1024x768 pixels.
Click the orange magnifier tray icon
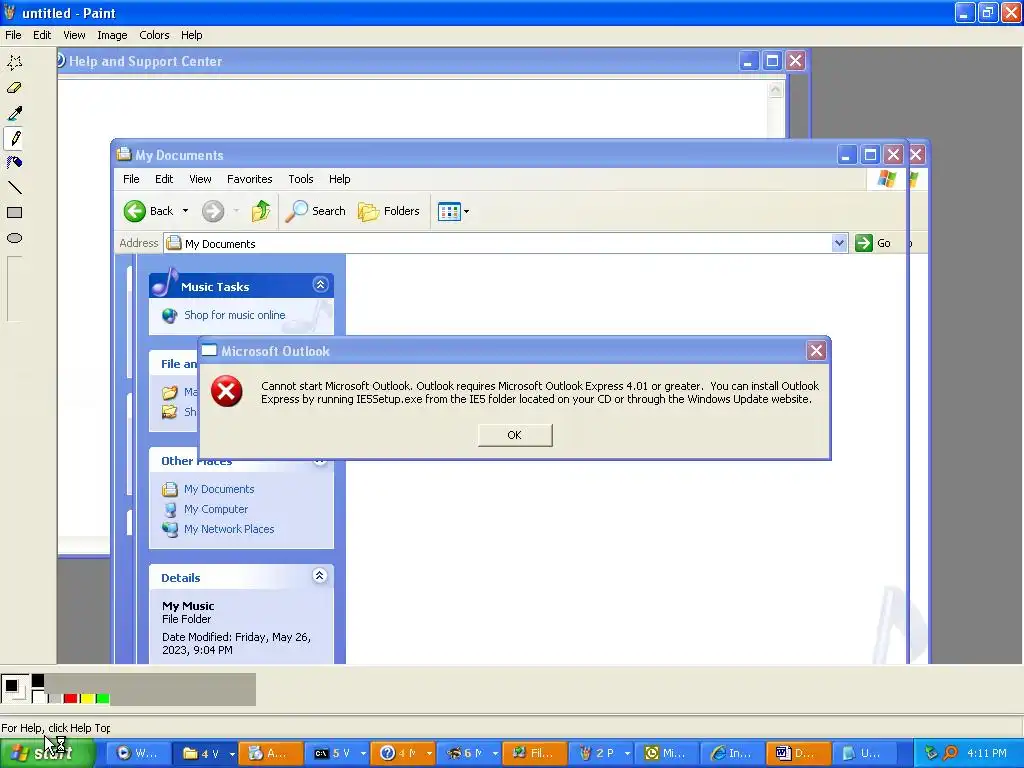point(950,753)
